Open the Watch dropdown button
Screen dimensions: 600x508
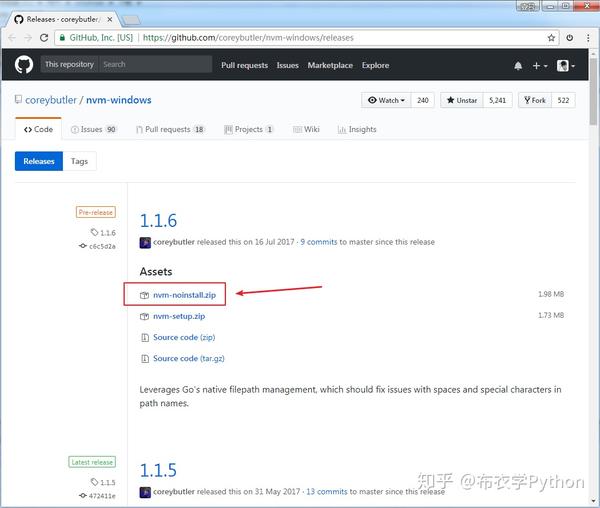tap(386, 100)
